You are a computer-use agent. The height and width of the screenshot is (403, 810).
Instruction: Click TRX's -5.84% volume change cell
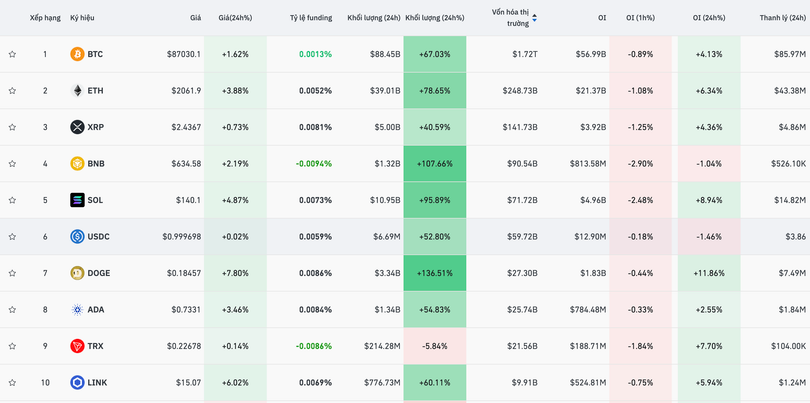coord(434,346)
